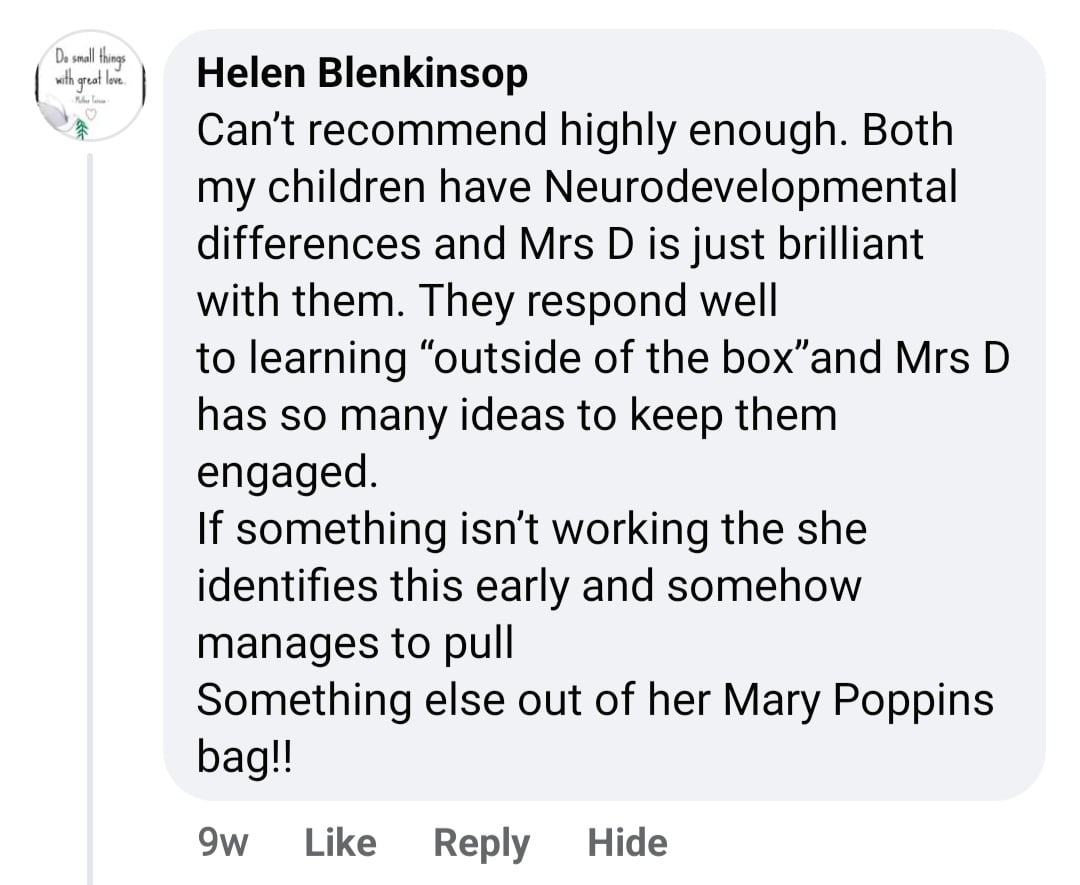Click "with great love" text in the avatar
The height and width of the screenshot is (885, 1080).
click(x=90, y=81)
